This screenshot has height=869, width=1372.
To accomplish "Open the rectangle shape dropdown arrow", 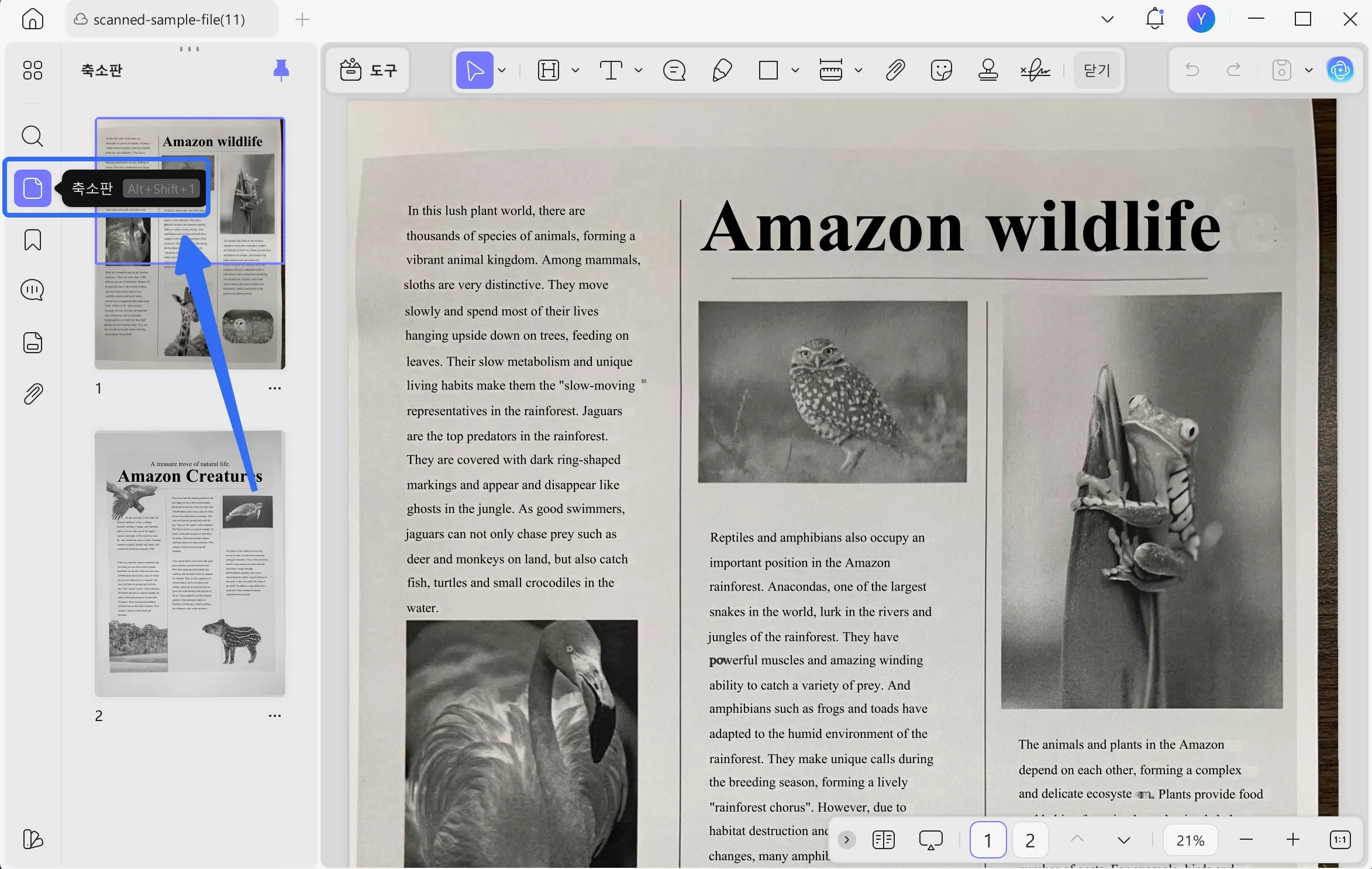I will click(x=795, y=71).
